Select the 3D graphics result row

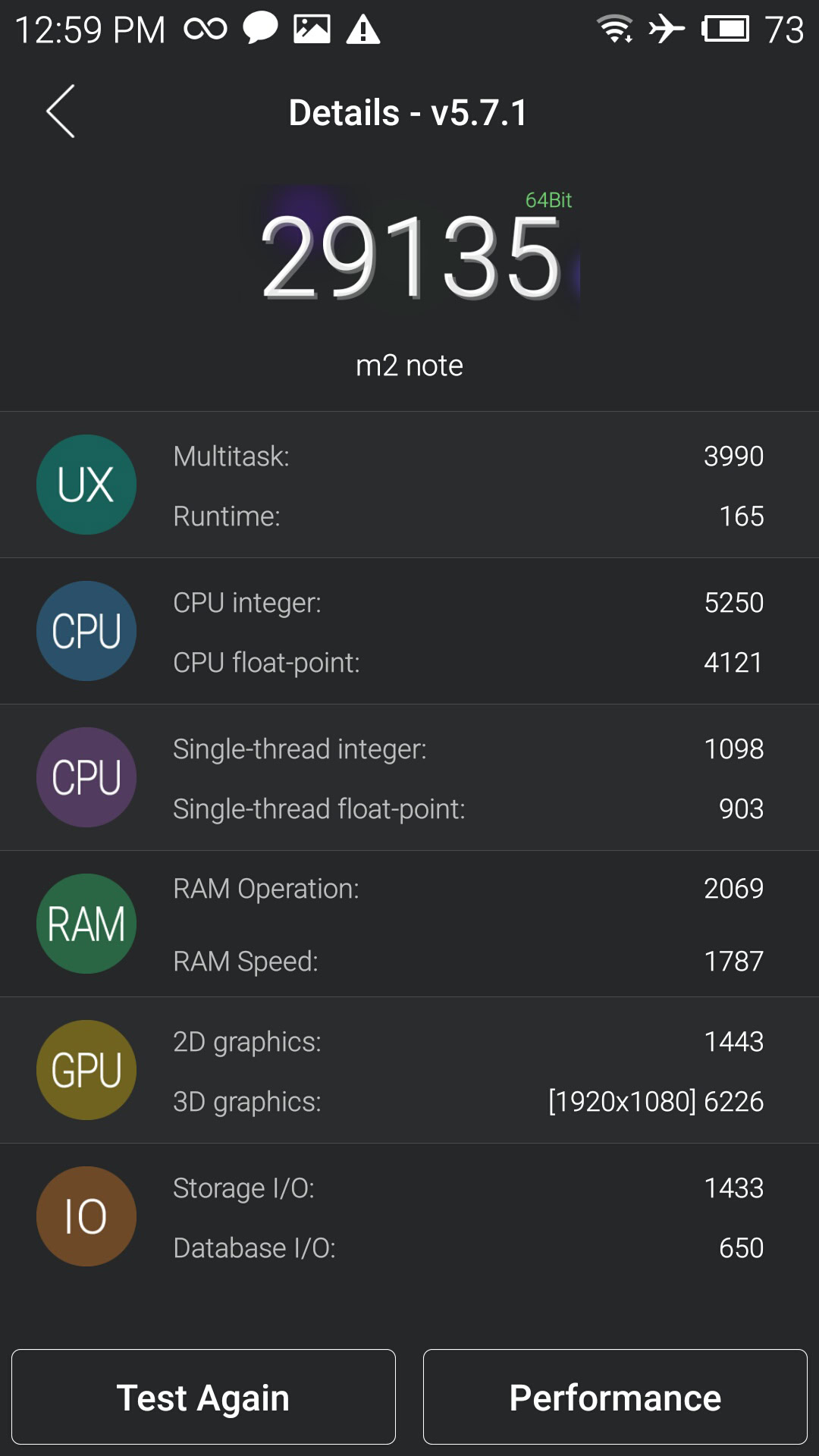click(468, 1102)
